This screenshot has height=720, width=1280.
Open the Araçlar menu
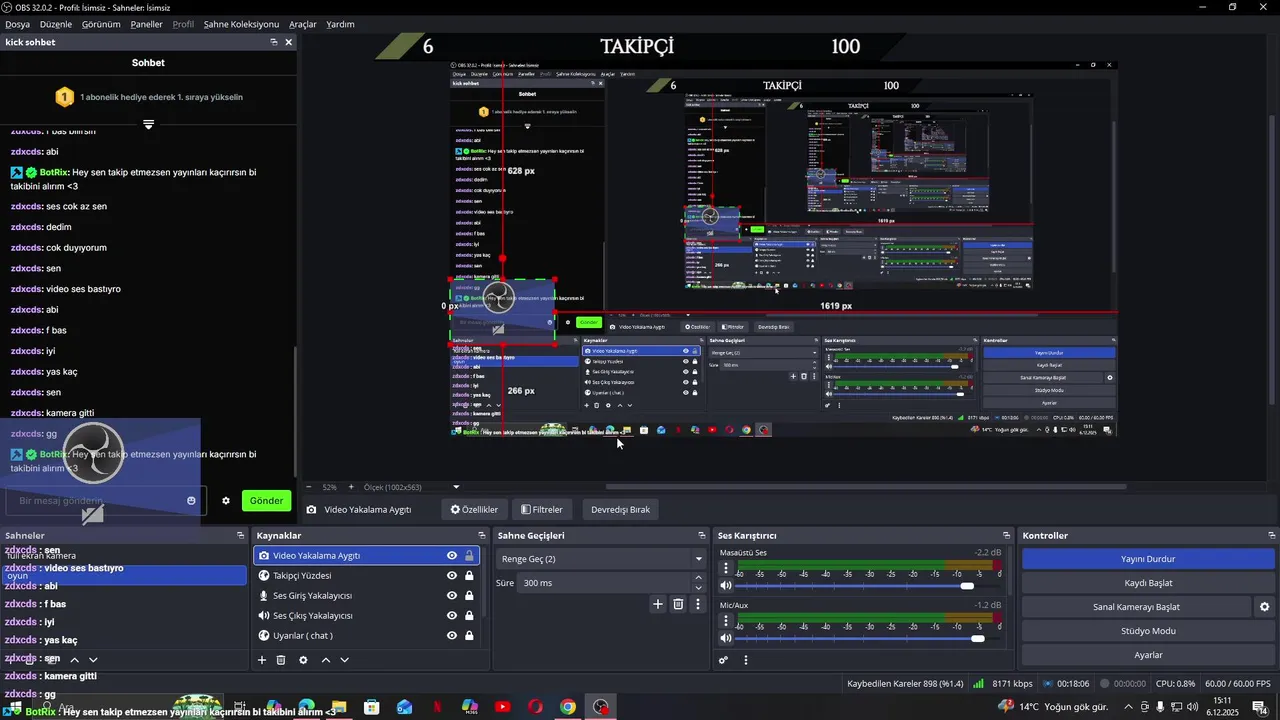(x=303, y=24)
